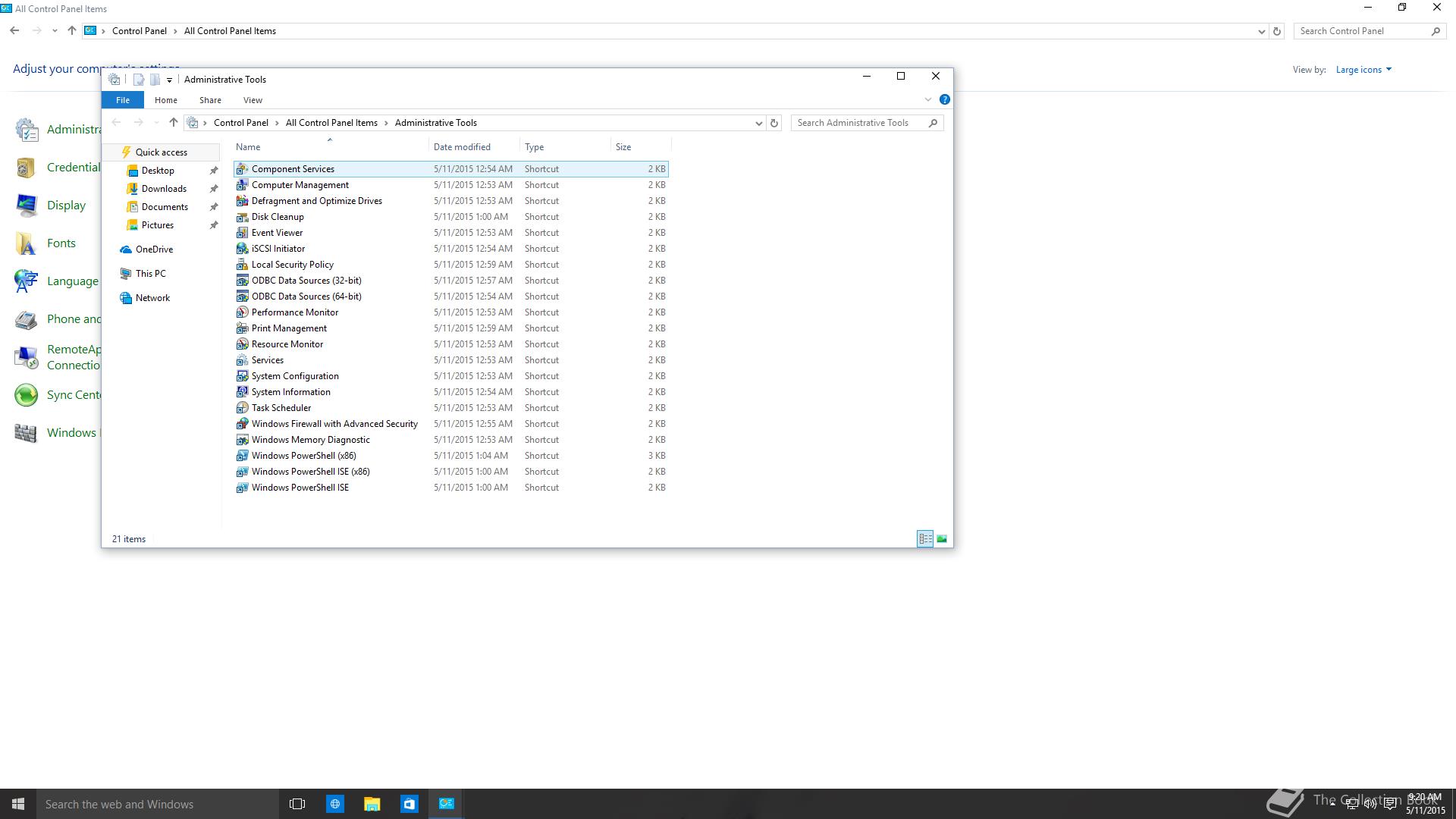Select the Local Security Policy icon
This screenshot has width=1456, height=819.
point(242,265)
